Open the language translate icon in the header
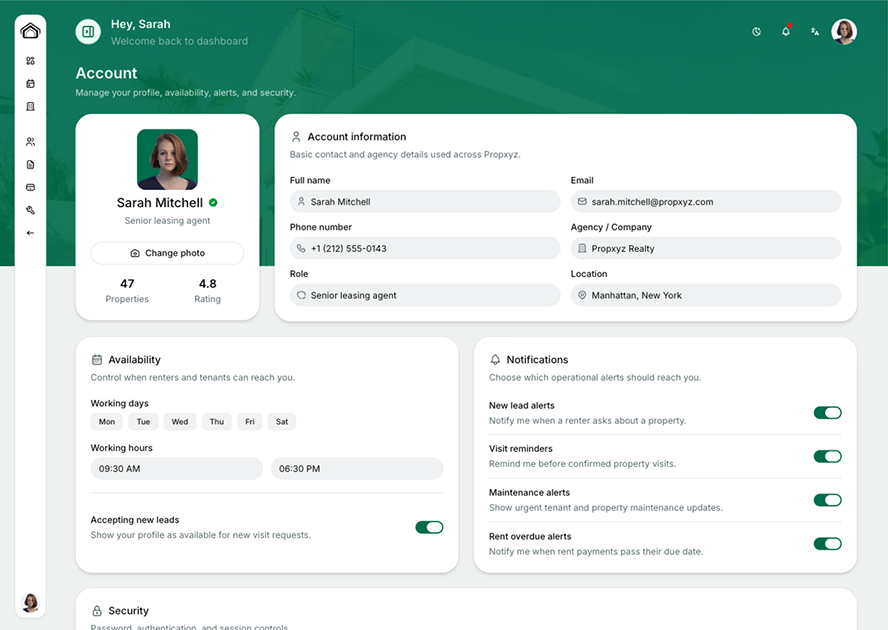 pyautogui.click(x=815, y=32)
